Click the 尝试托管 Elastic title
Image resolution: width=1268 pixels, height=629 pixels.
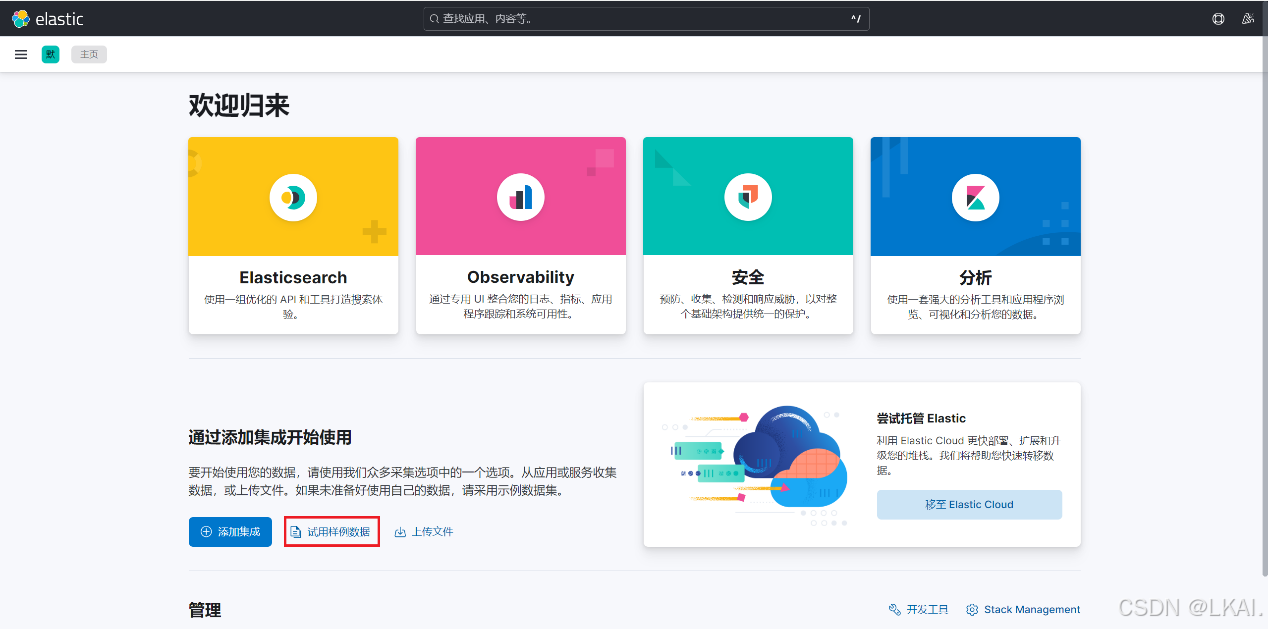click(921, 418)
